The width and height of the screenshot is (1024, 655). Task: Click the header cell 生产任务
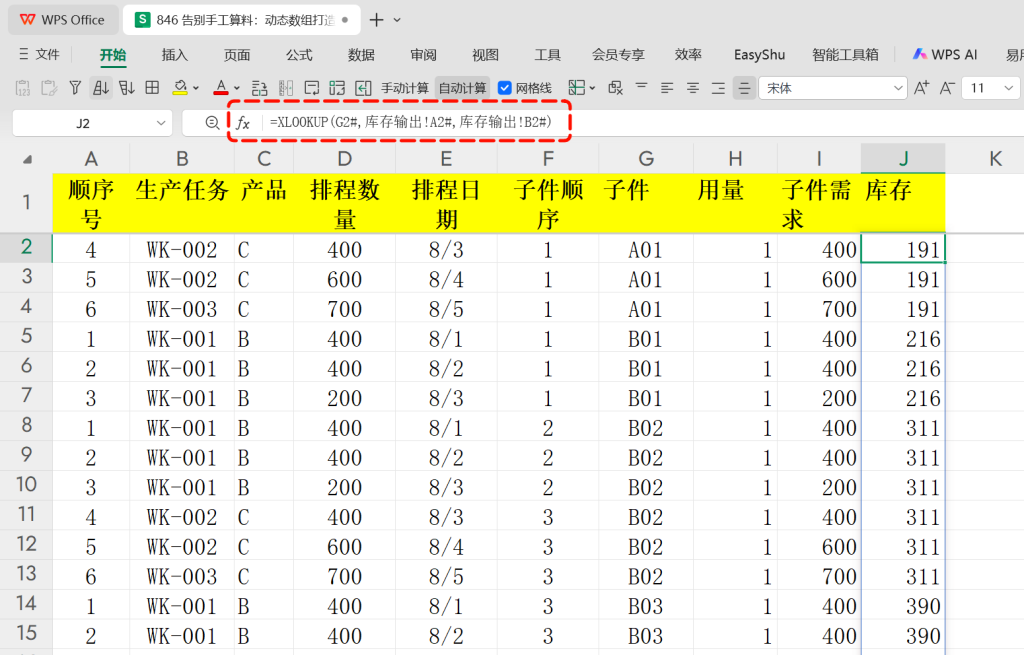click(x=182, y=203)
